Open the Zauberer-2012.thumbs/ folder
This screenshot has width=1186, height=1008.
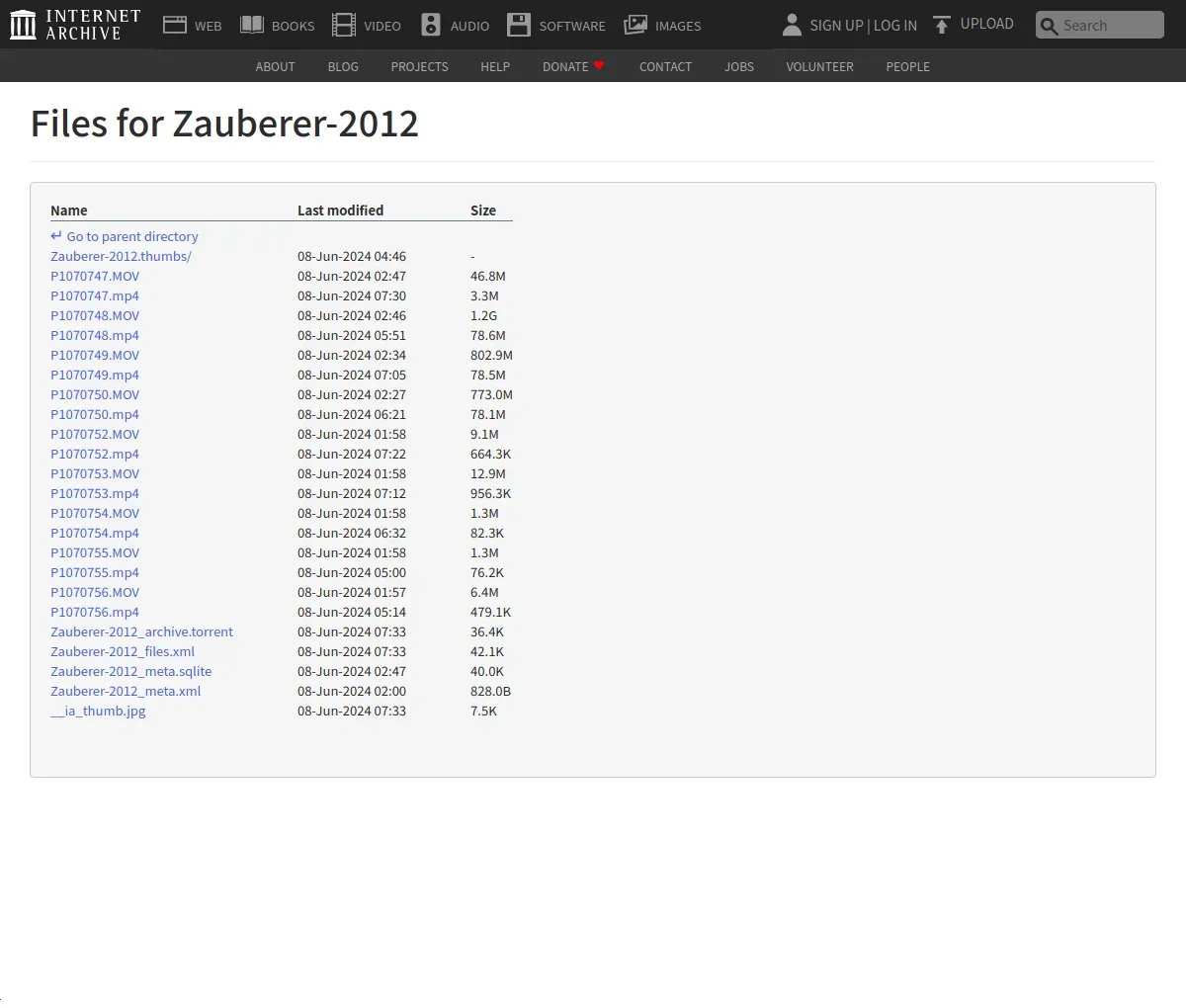click(121, 256)
